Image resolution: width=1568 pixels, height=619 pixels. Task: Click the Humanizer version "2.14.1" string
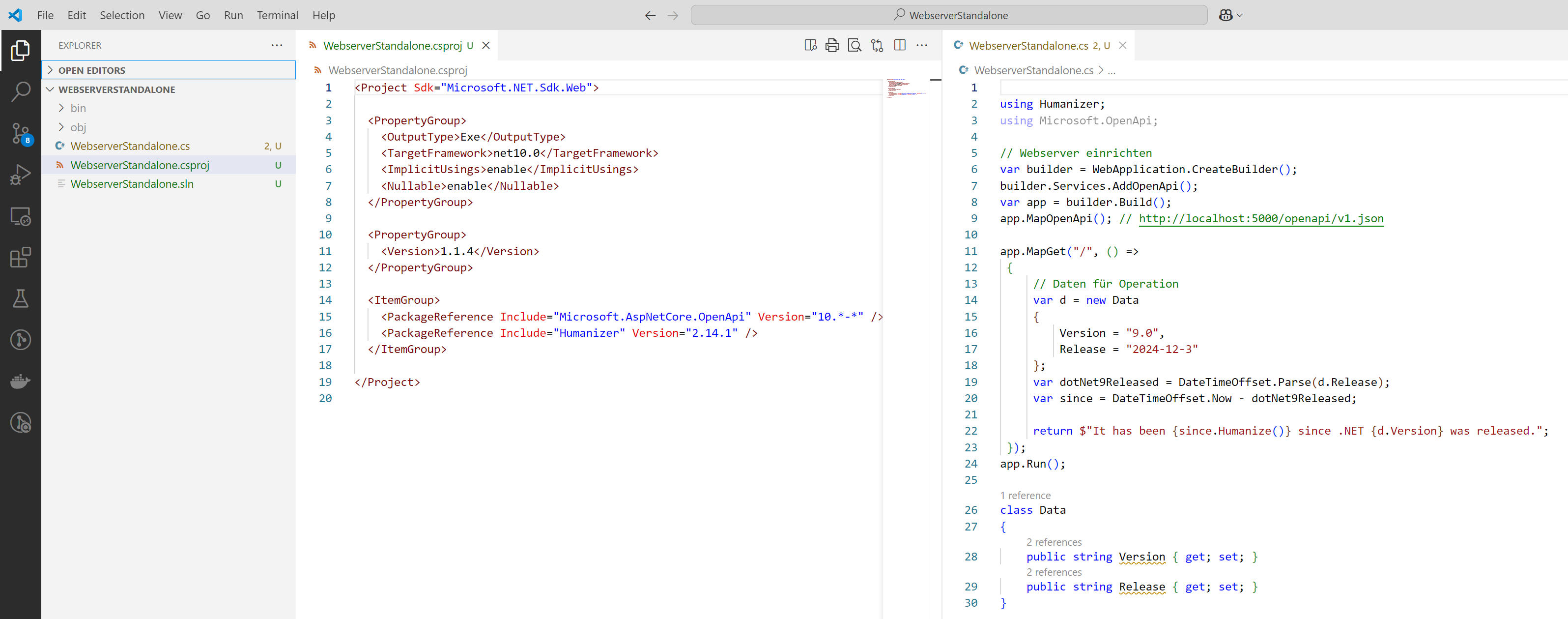(x=712, y=333)
